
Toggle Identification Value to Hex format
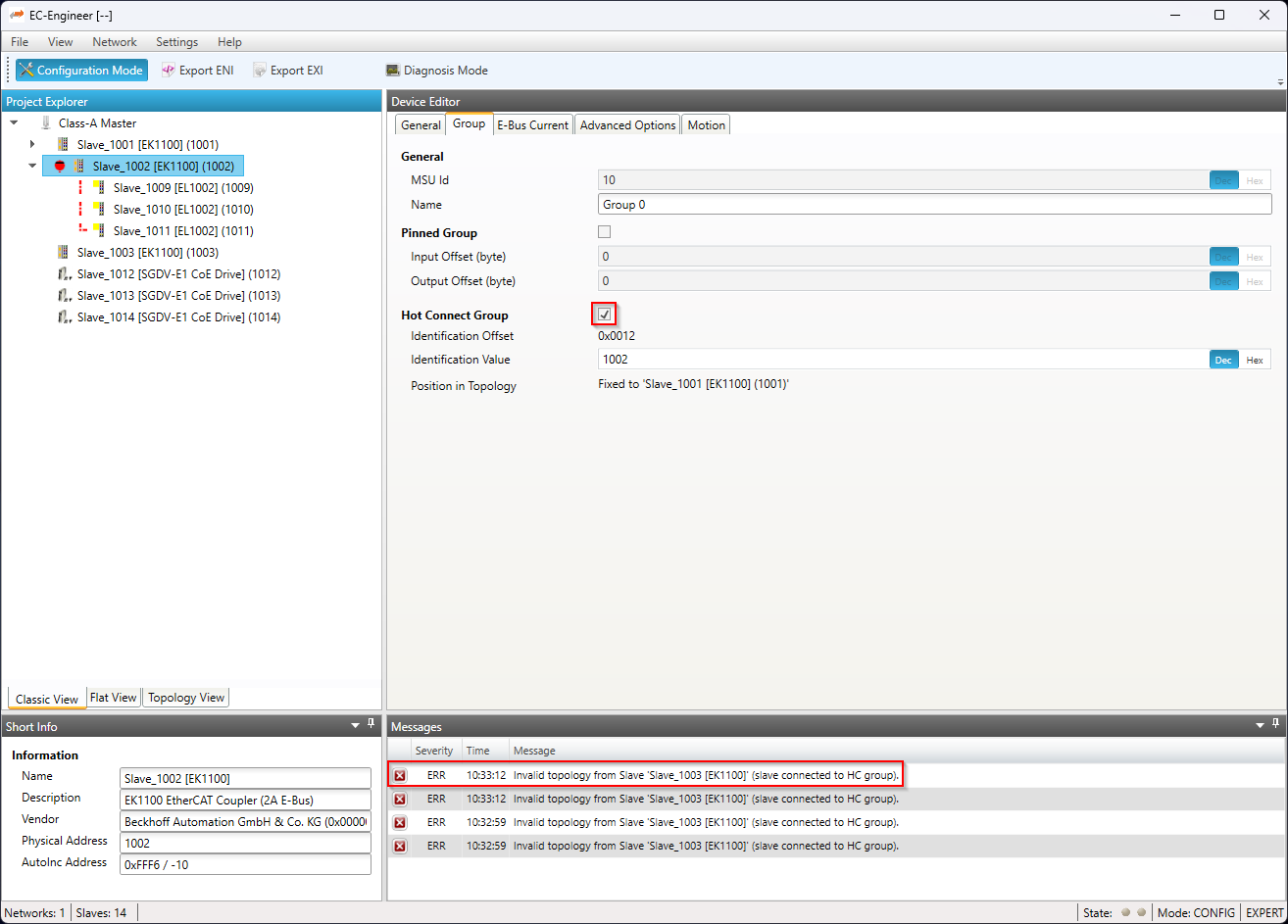(x=1254, y=360)
